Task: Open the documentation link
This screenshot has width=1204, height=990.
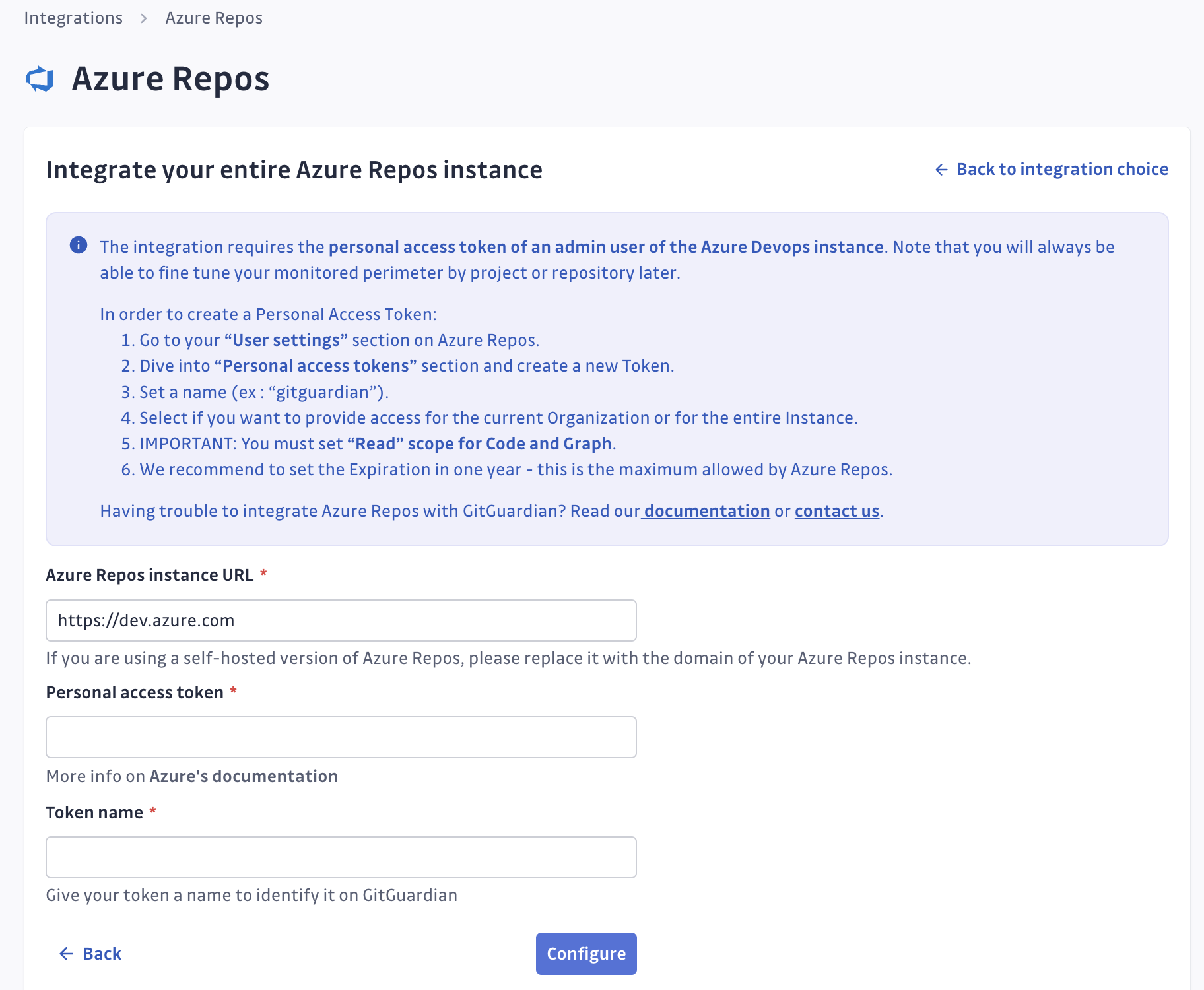Action: pyautogui.click(x=707, y=511)
